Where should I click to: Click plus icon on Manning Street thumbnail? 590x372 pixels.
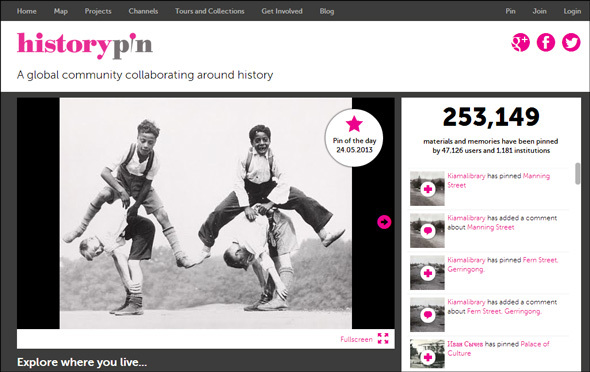pos(428,189)
